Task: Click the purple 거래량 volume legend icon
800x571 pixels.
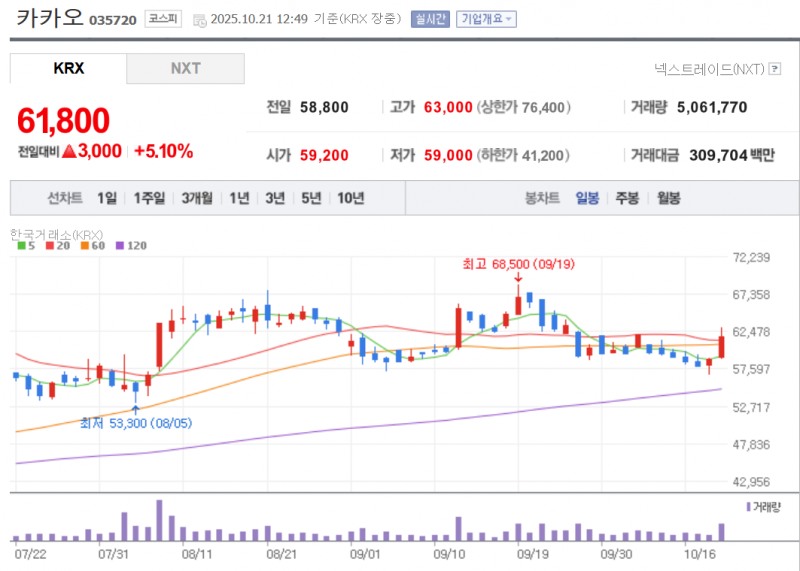Action: 749,508
